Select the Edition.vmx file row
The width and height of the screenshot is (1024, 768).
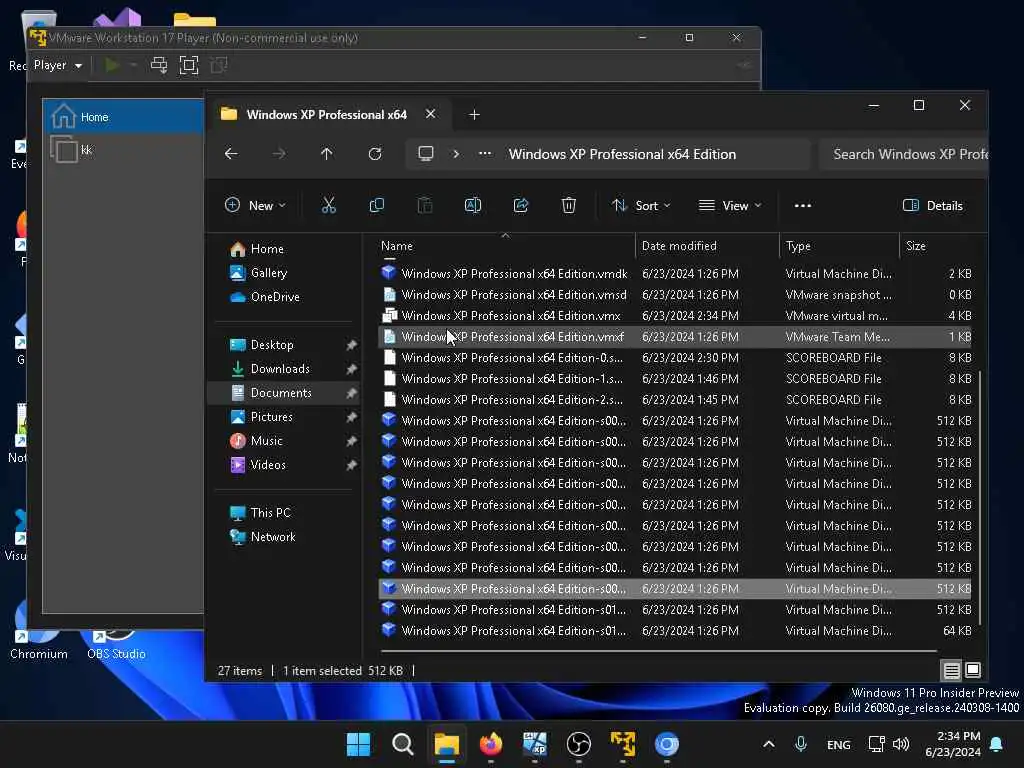coord(675,315)
